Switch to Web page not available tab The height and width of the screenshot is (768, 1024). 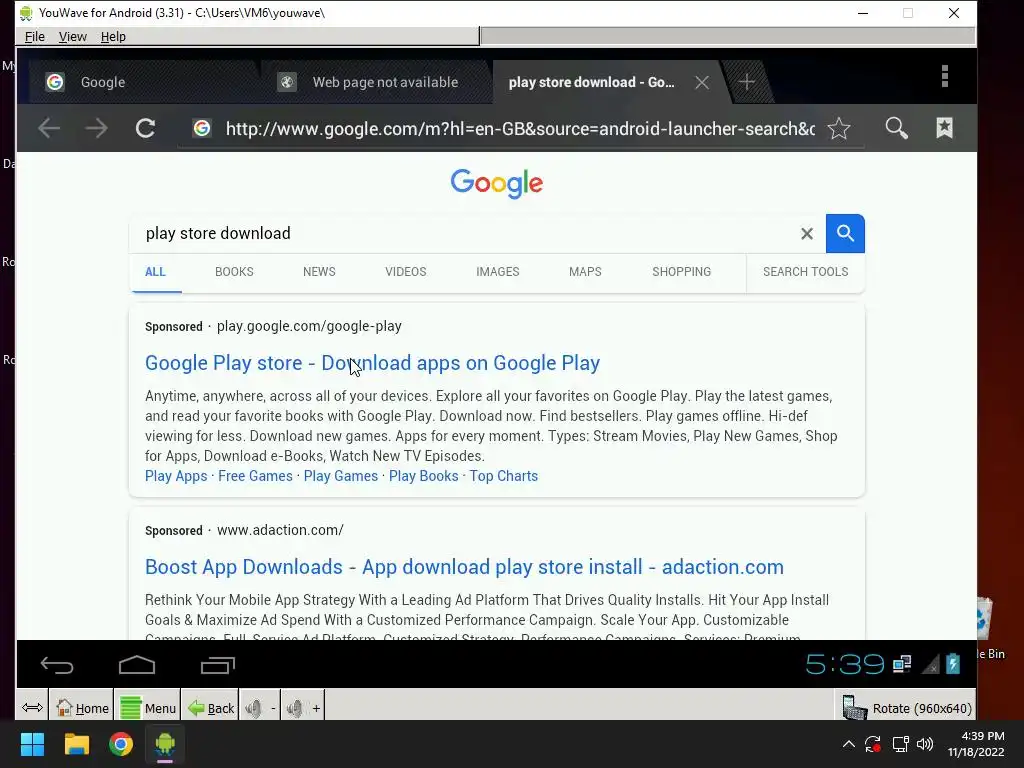[376, 82]
